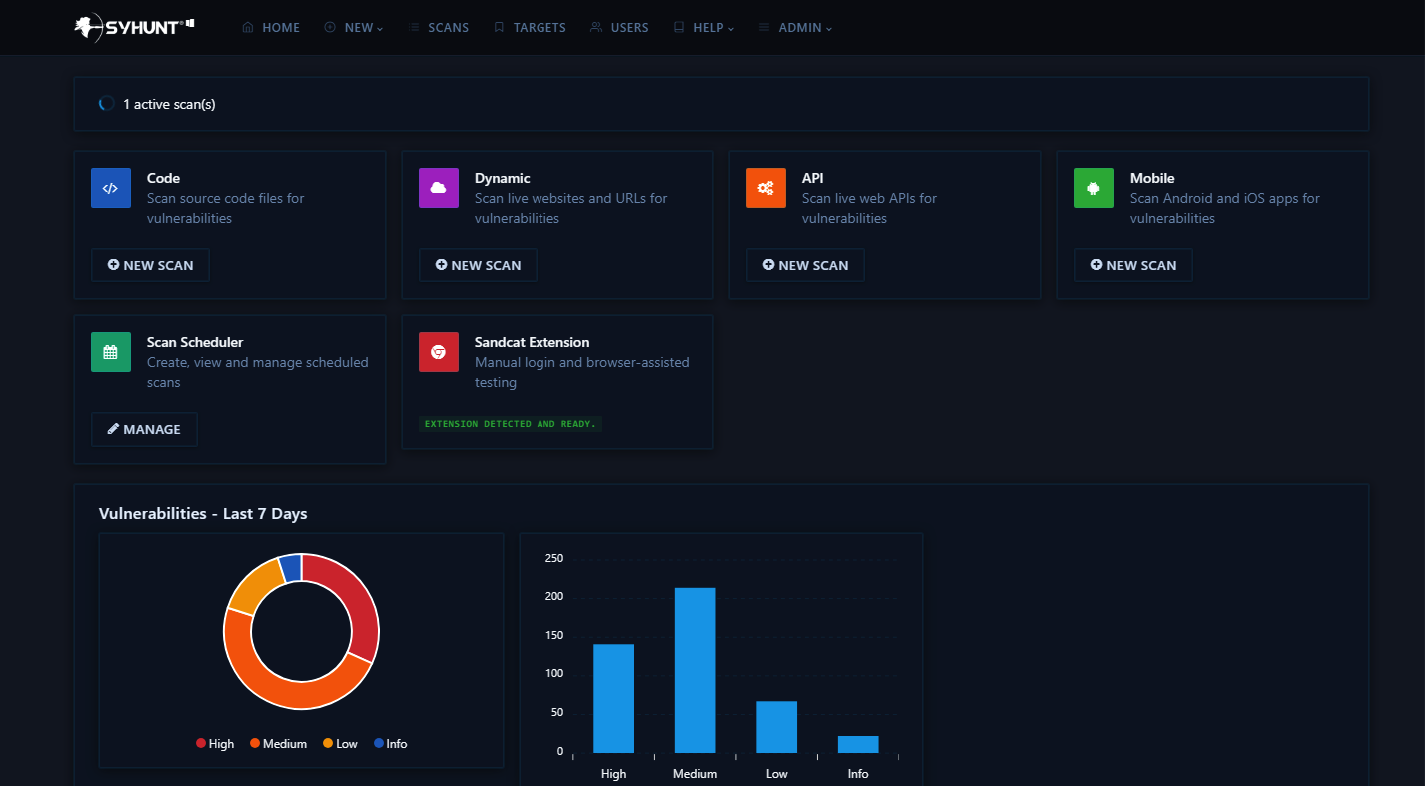This screenshot has width=1425, height=786.
Task: Click the High bar in the bar chart
Action: click(613, 698)
